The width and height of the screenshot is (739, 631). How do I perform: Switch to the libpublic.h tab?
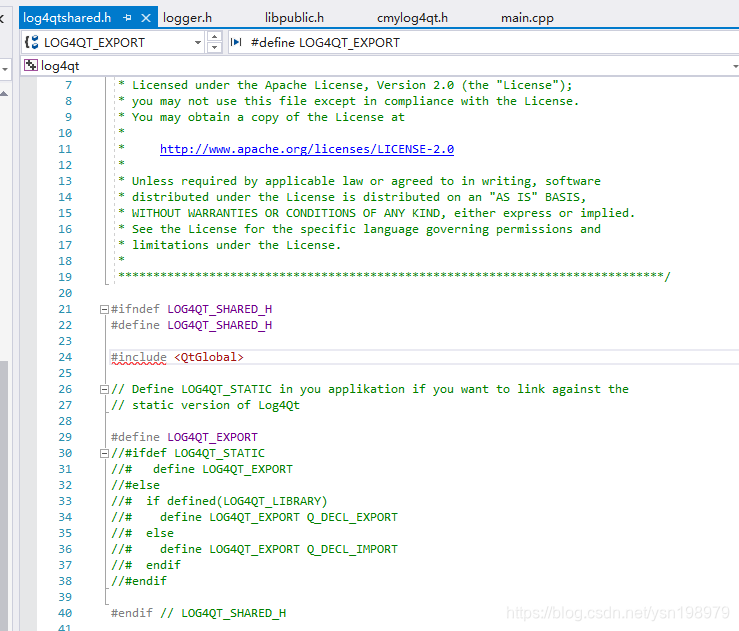[294, 18]
